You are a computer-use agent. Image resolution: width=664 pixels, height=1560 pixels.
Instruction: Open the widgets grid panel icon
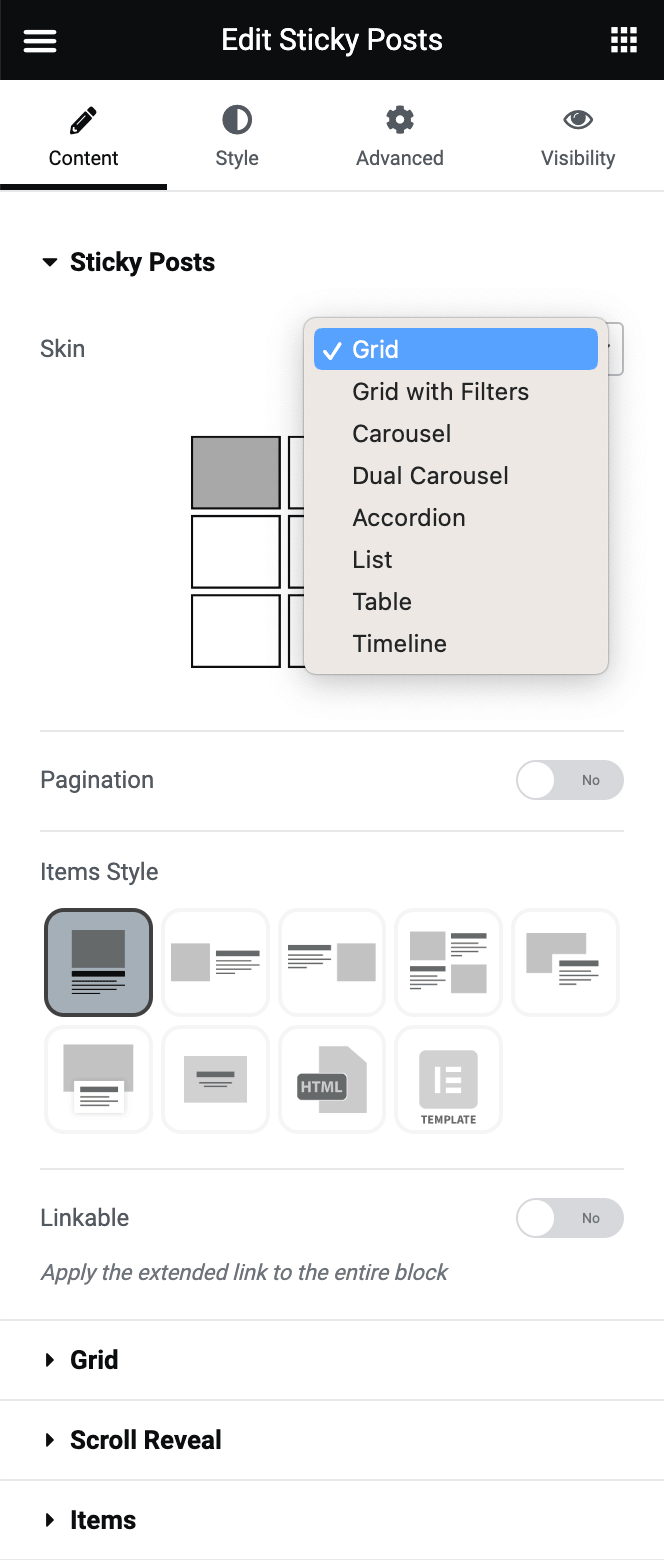pyautogui.click(x=624, y=40)
